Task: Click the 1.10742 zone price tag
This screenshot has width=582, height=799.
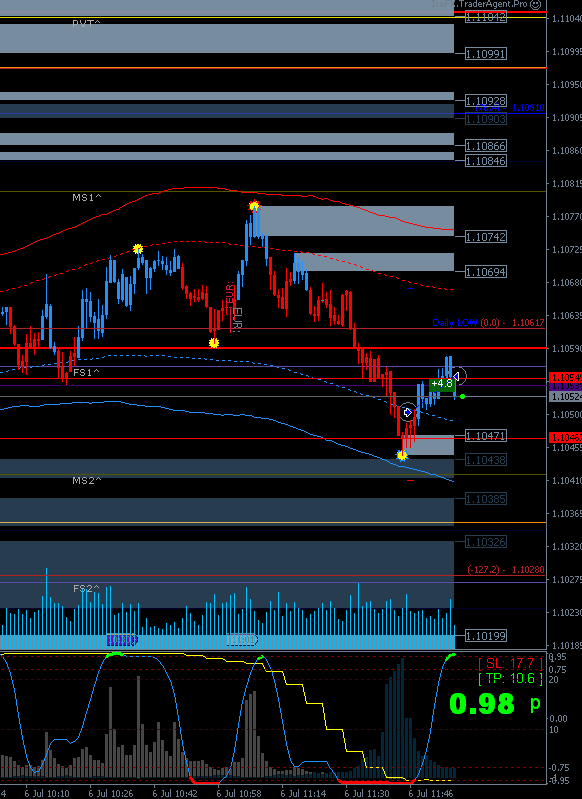Action: 486,236
